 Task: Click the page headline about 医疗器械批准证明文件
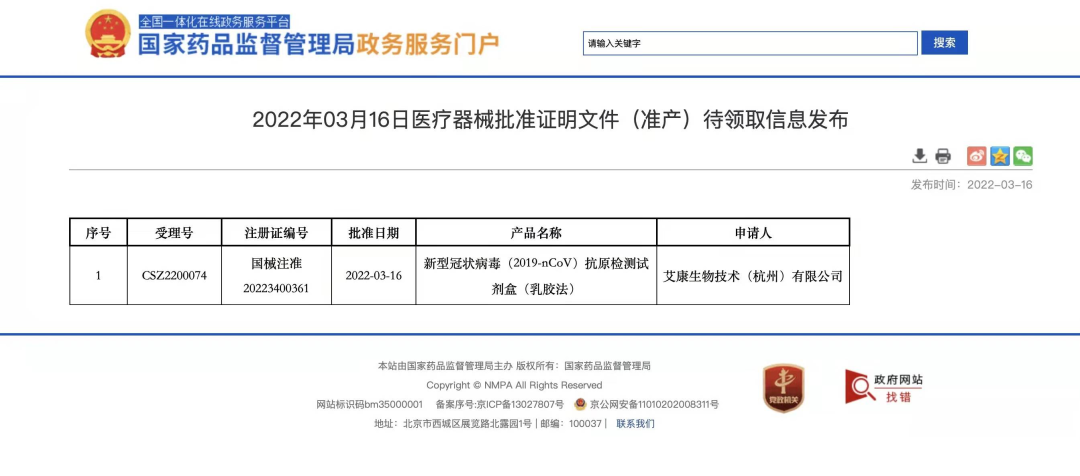click(550, 121)
